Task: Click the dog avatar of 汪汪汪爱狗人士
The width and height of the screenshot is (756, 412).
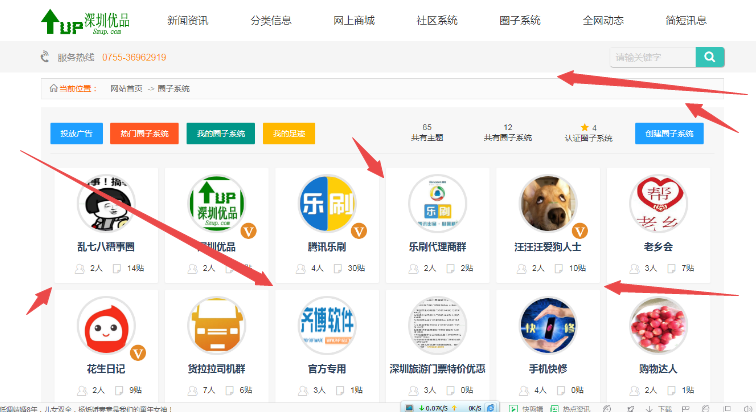Action: tap(547, 204)
